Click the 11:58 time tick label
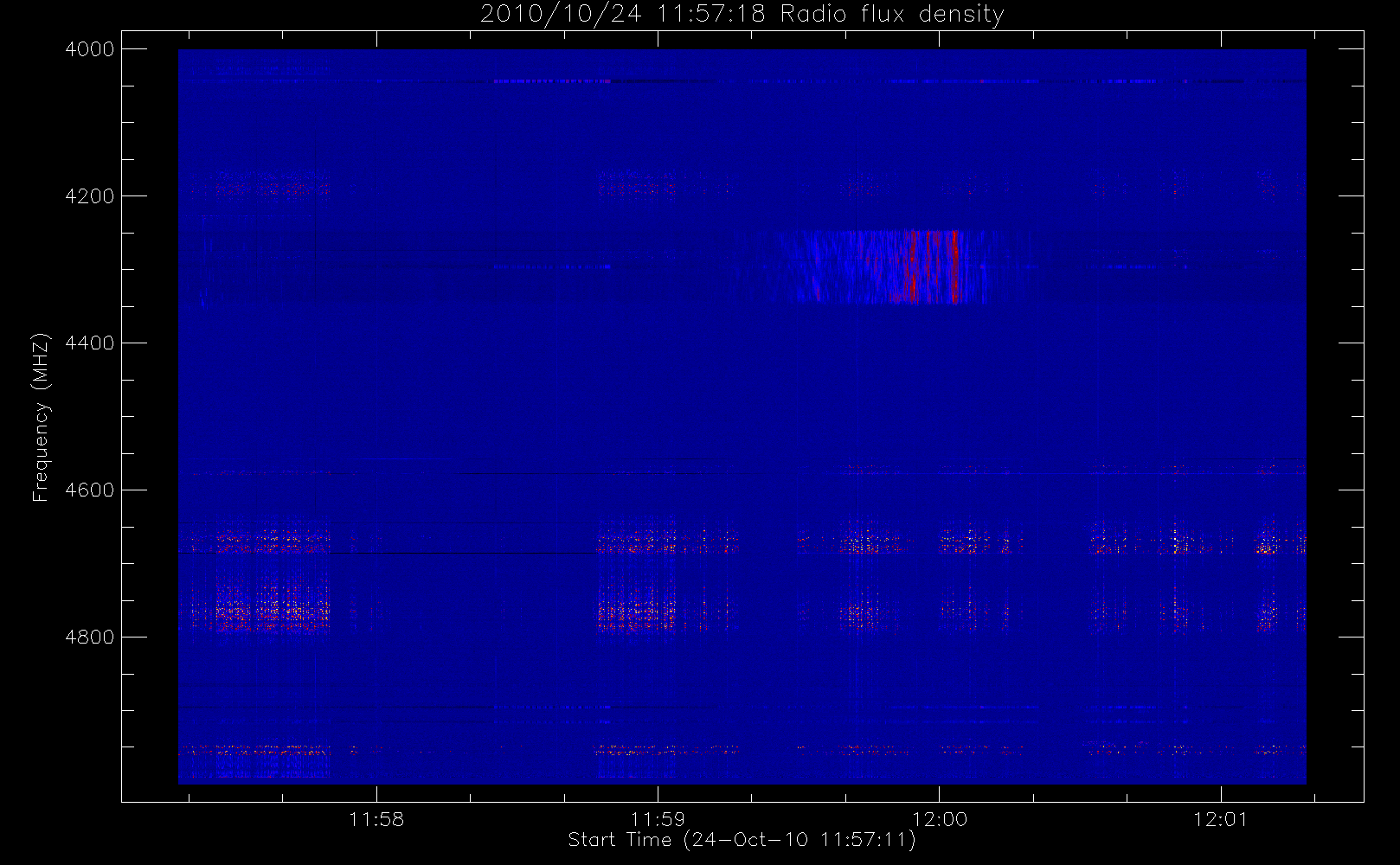 [376, 819]
